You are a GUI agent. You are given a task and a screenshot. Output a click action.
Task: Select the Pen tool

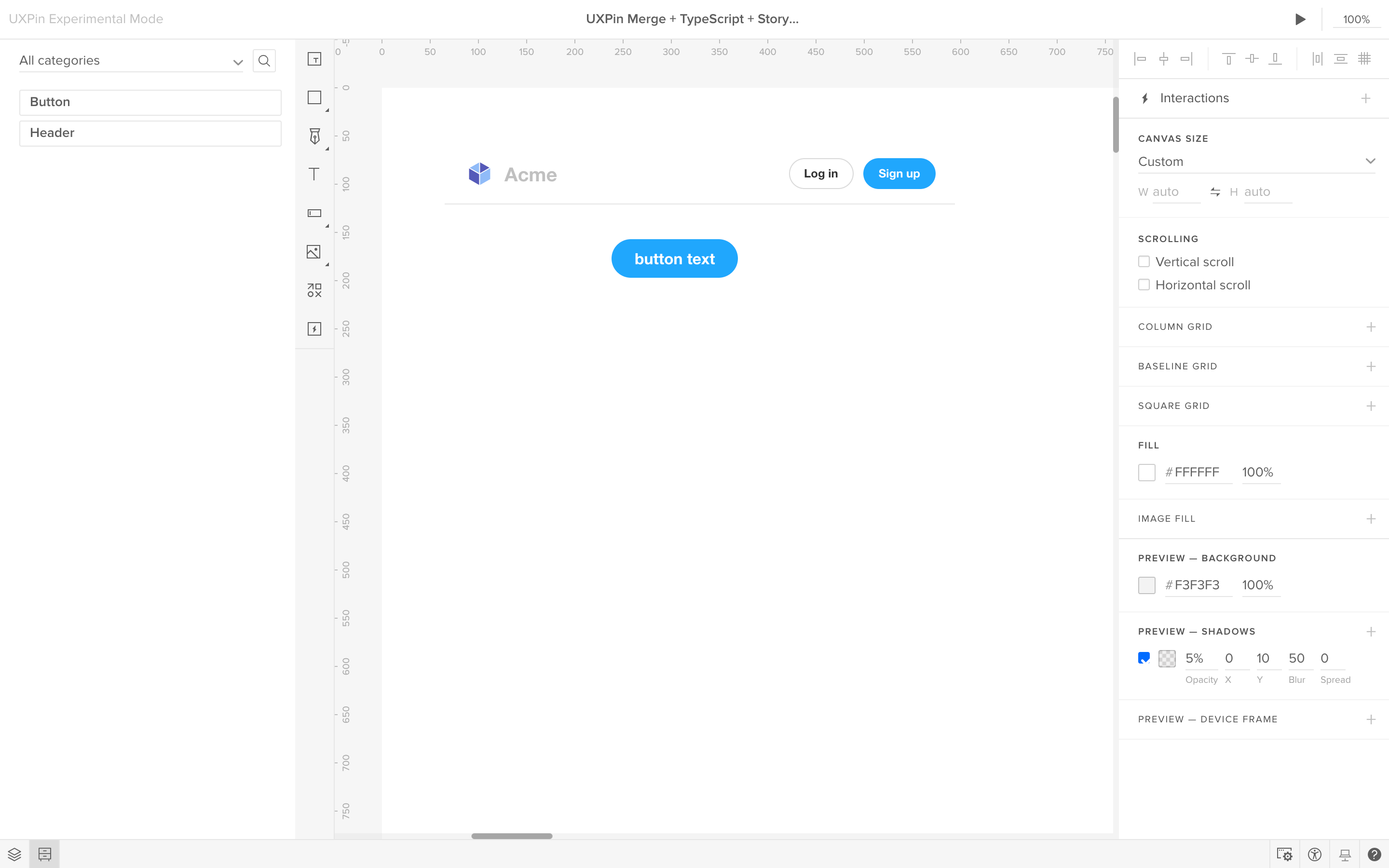coord(314,136)
